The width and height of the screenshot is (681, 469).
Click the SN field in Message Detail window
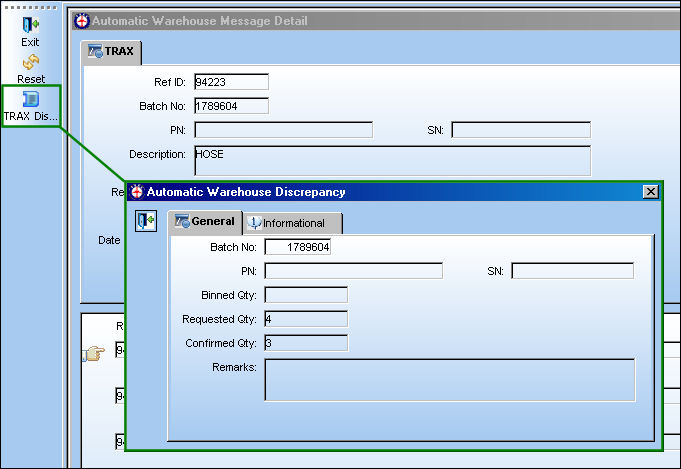point(521,130)
